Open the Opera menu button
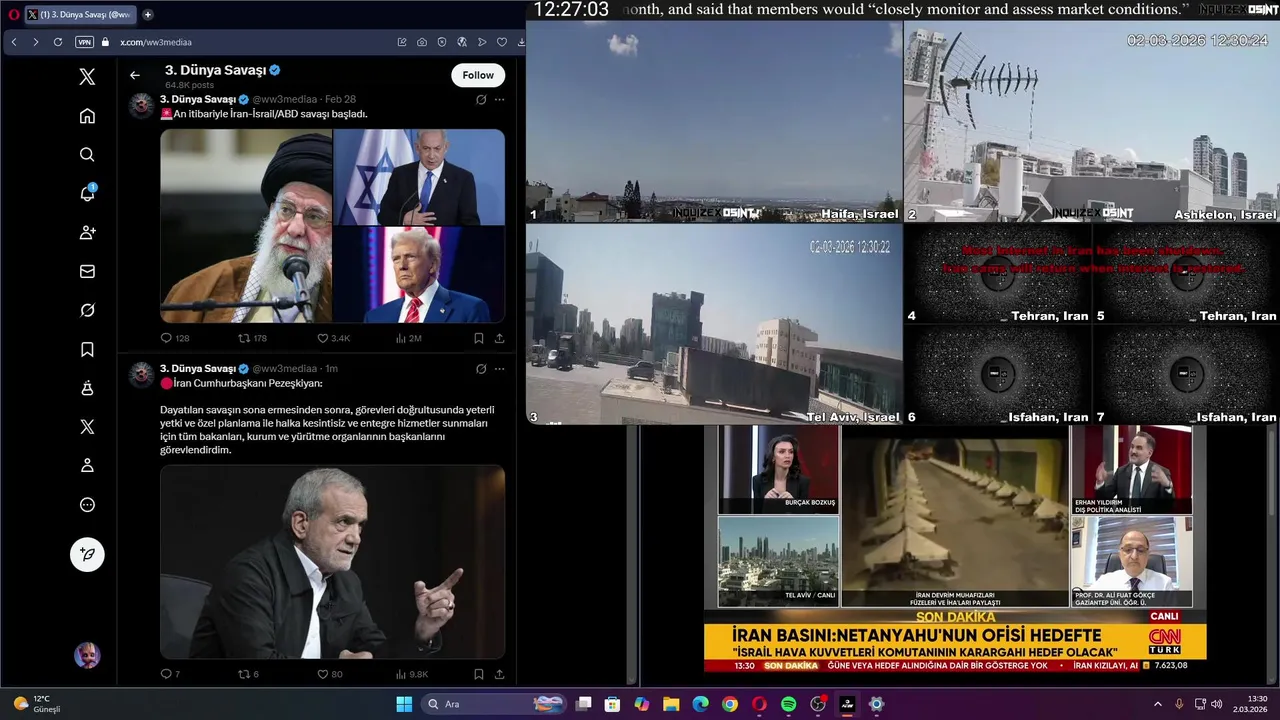 13,14
